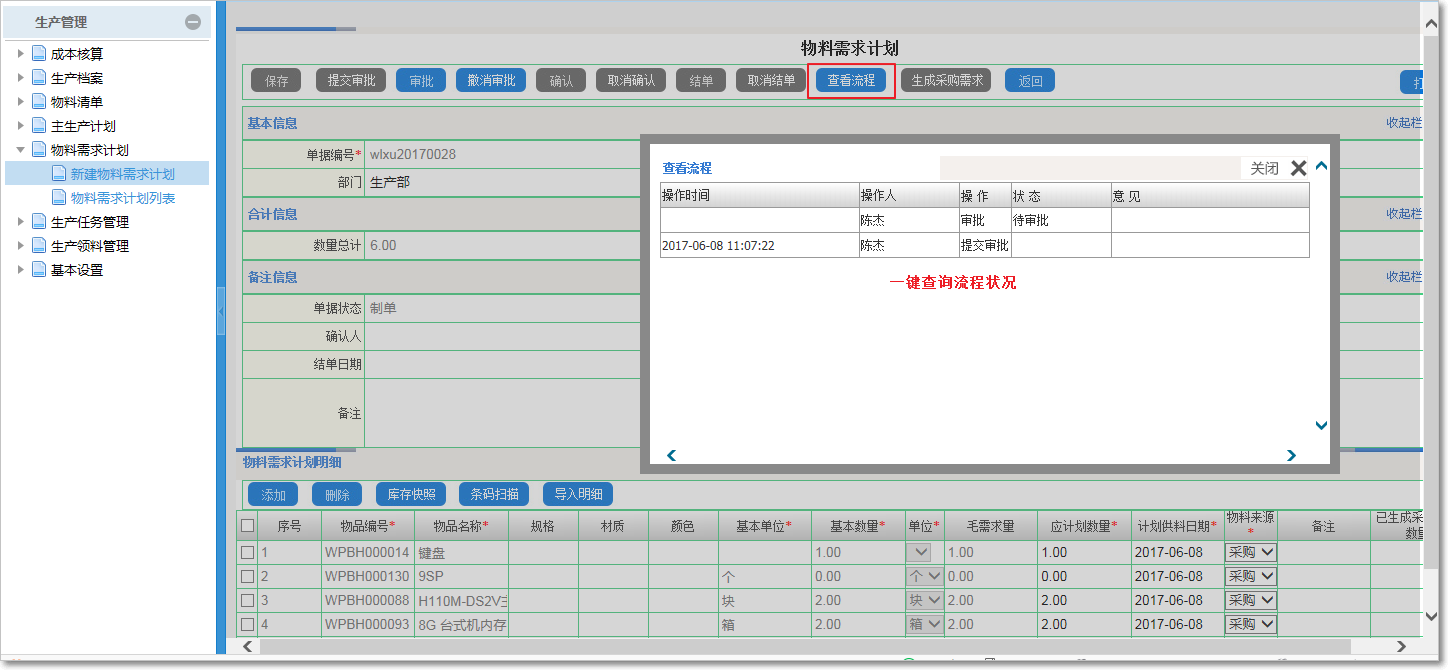Screen dimensions: 1448x670
Task: Minimize the 生产管理 sidebar panel
Action: [x=190, y=21]
